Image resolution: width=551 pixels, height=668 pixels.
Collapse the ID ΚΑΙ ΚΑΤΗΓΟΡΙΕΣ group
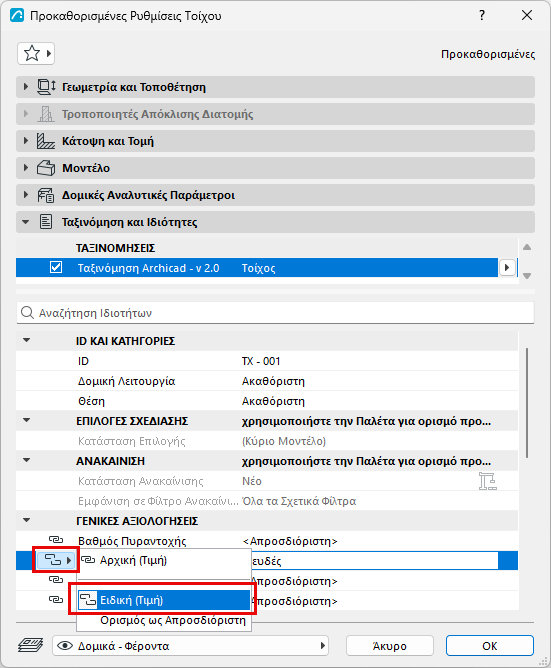coord(26,340)
